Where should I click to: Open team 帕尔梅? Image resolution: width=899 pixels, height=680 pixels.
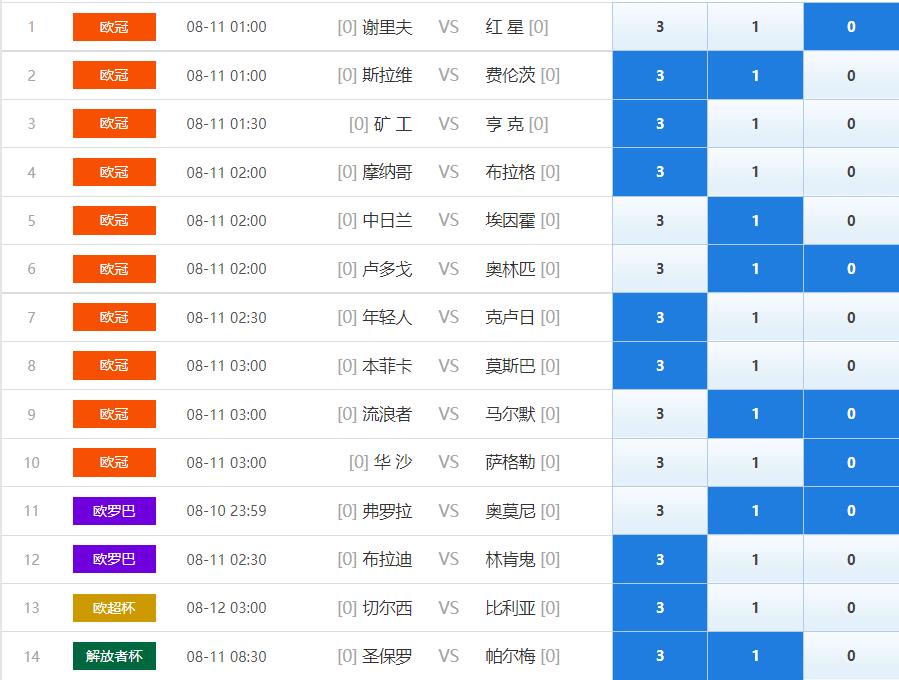(510, 656)
